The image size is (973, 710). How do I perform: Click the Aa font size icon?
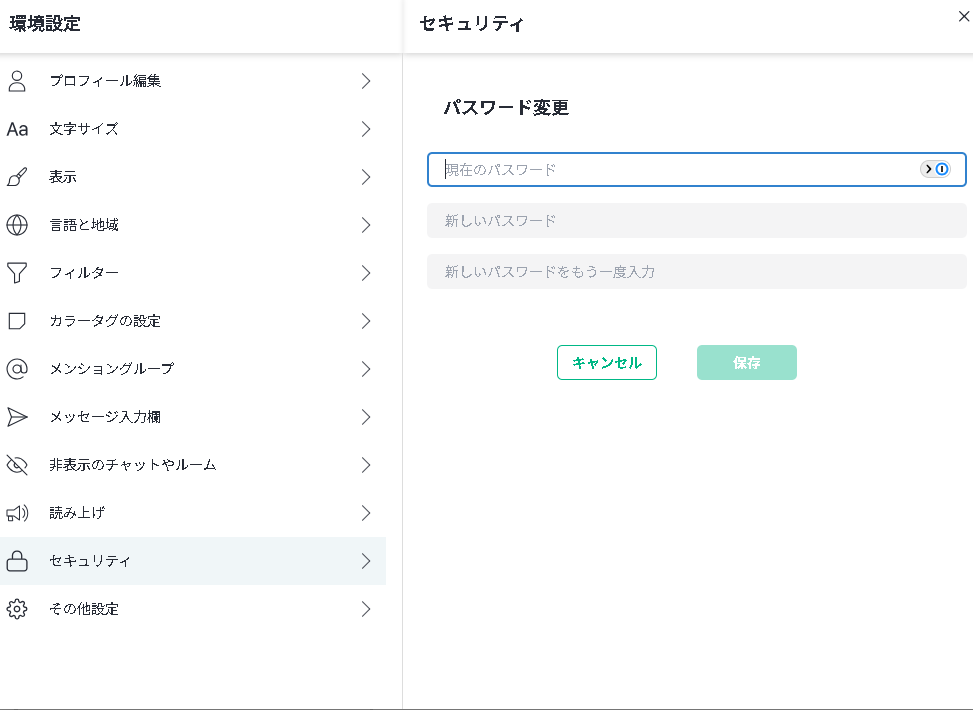pos(17,129)
